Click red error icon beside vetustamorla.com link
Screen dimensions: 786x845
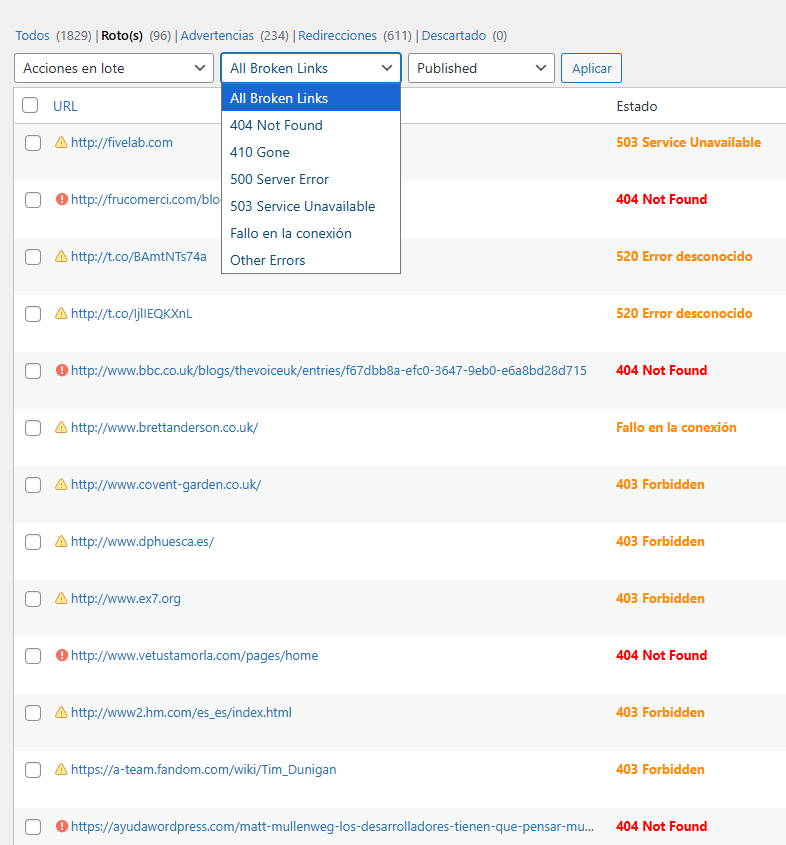coord(61,655)
